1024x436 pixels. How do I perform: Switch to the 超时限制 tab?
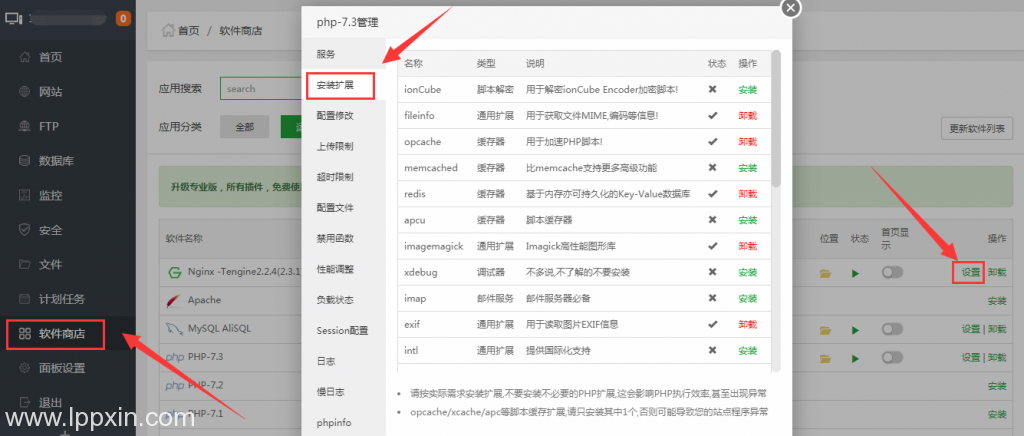click(344, 177)
